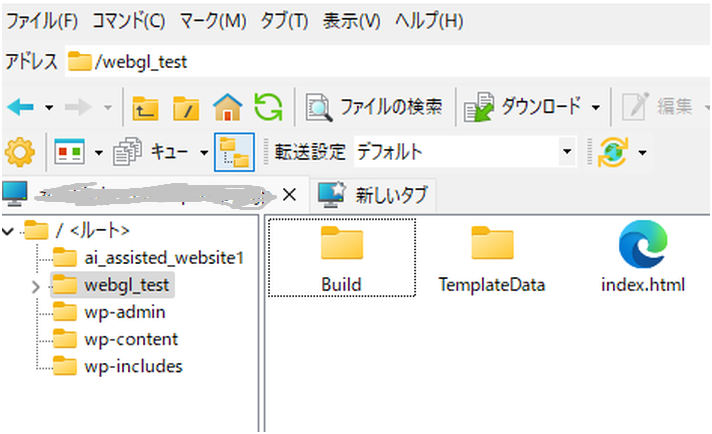This screenshot has height=434, width=712.
Task: Open the back history dropdown arrow
Action: pos(49,108)
